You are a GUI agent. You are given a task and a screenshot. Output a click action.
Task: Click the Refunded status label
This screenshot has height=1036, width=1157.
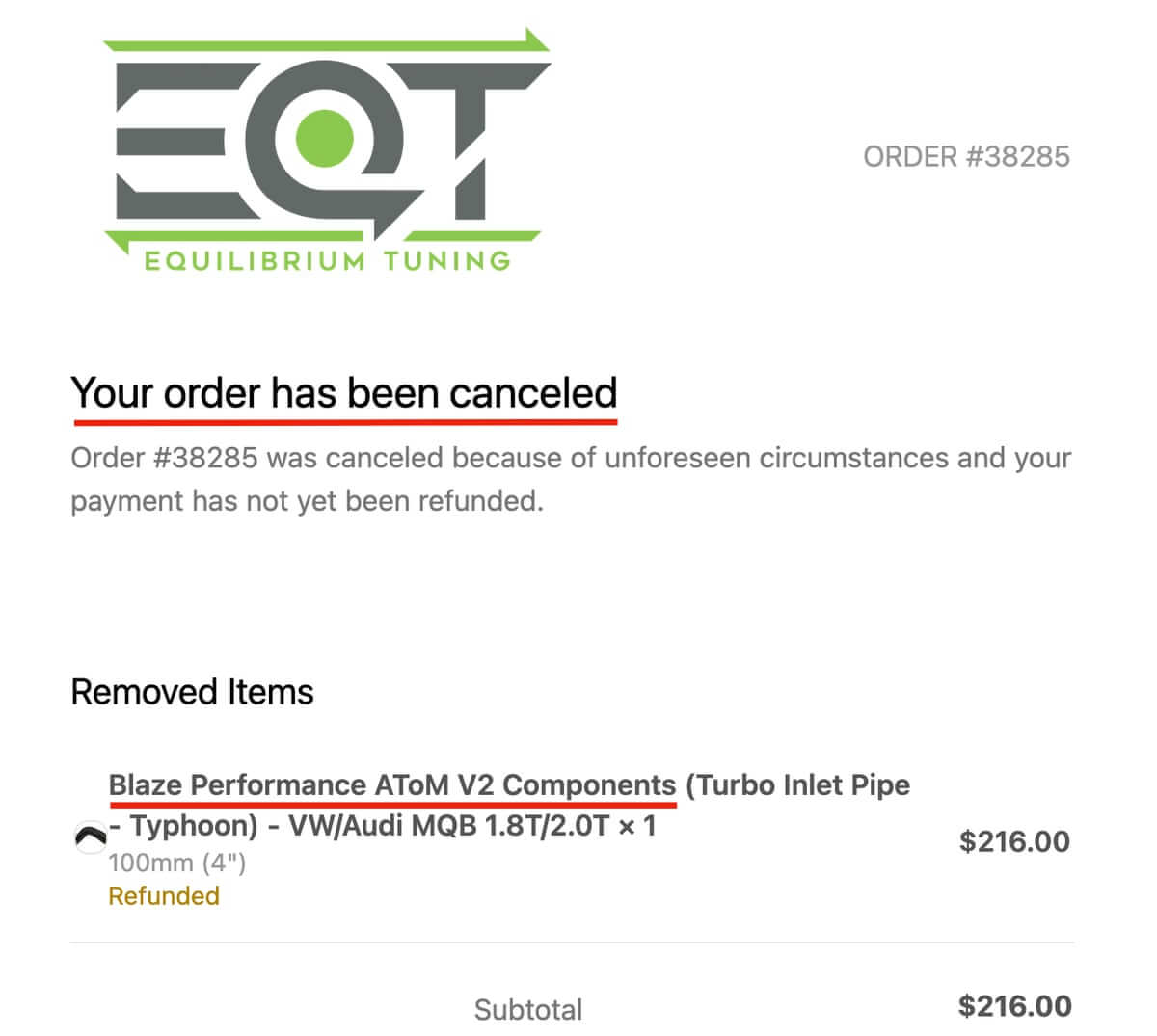[x=164, y=896]
